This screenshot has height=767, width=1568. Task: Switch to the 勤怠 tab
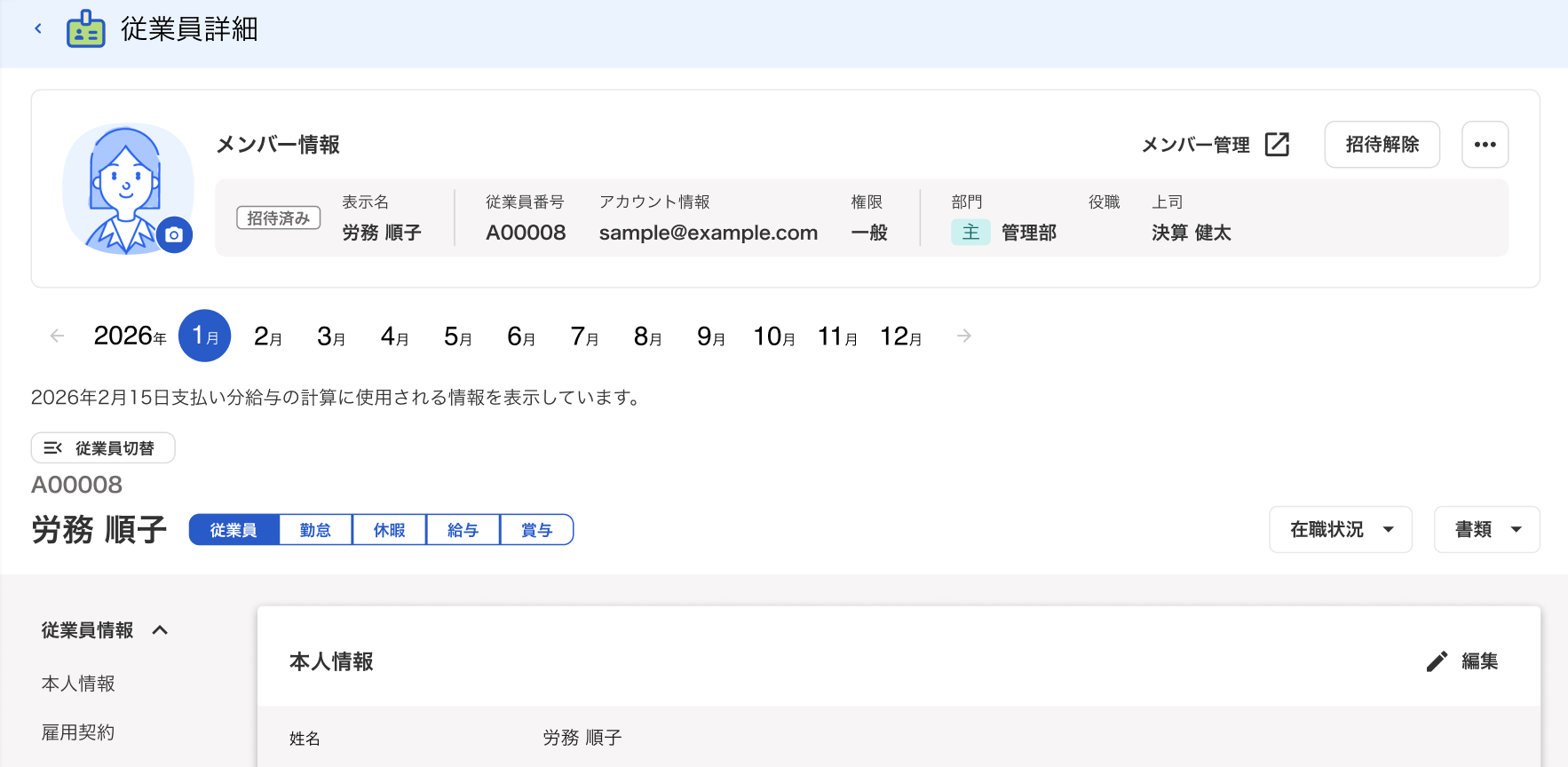coord(315,530)
